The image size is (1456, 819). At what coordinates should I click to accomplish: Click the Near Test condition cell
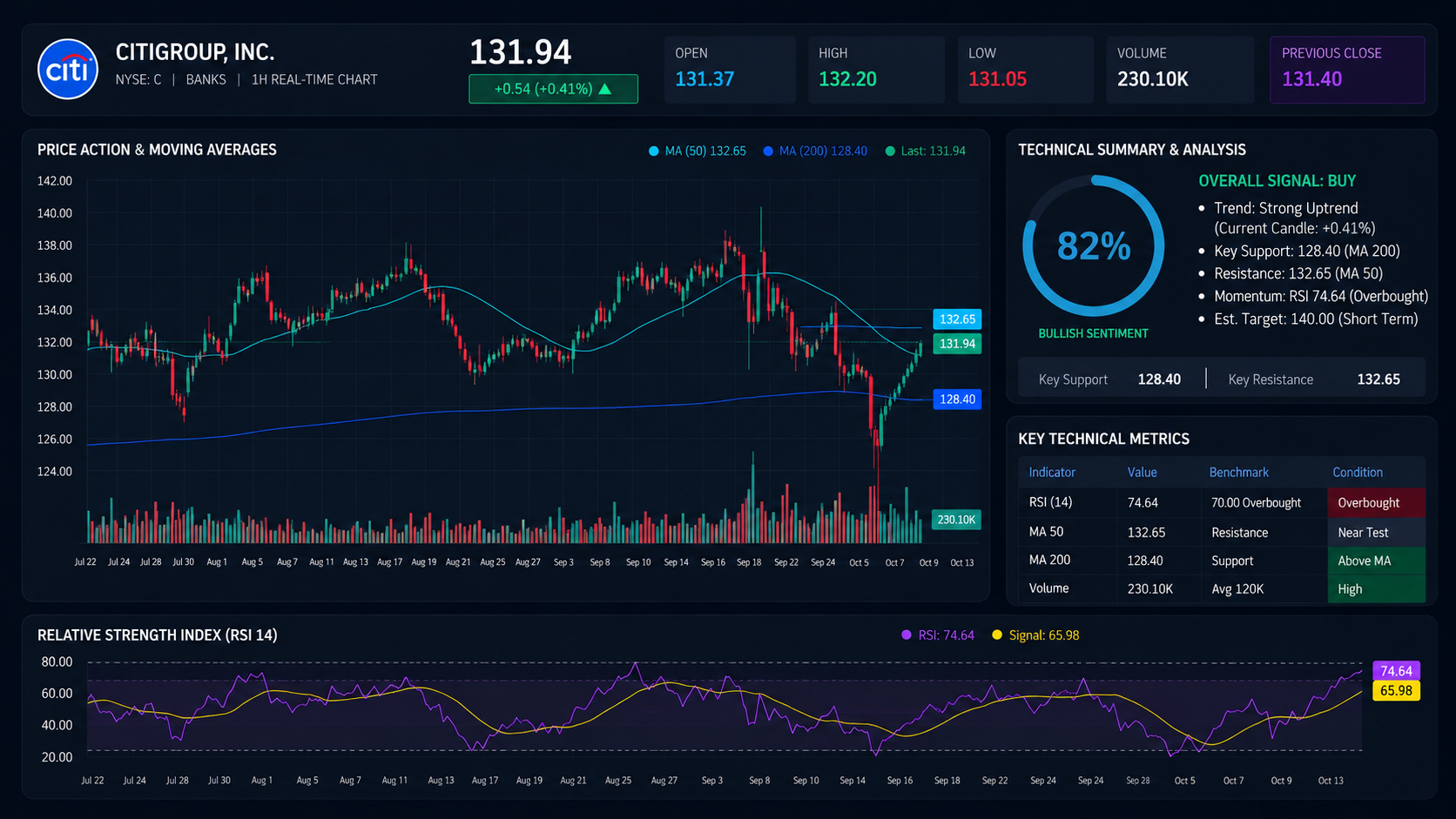click(x=1377, y=533)
